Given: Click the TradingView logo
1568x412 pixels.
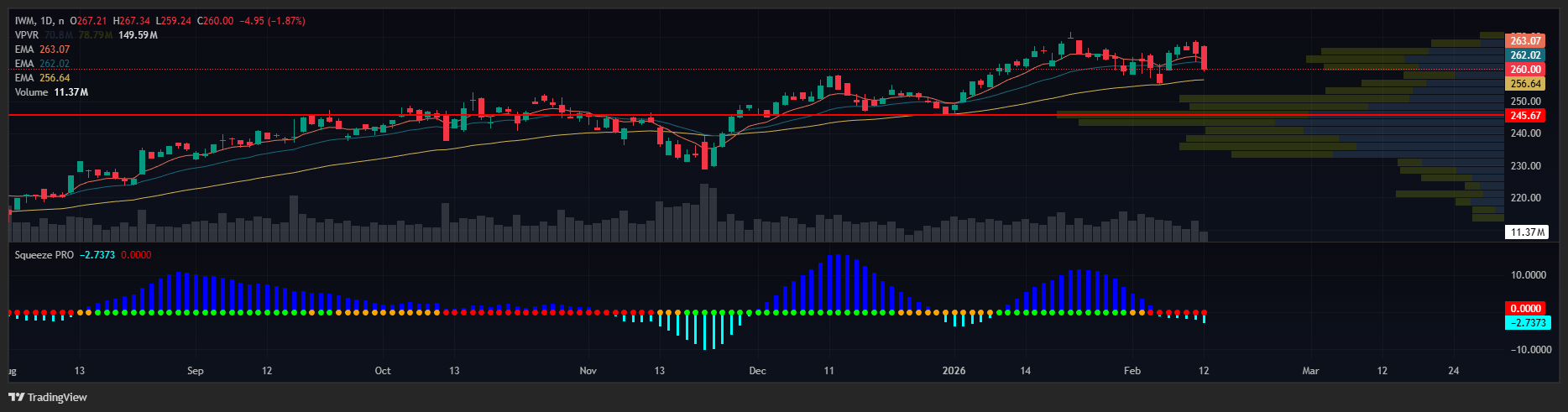Looking at the screenshot, I should [48, 397].
